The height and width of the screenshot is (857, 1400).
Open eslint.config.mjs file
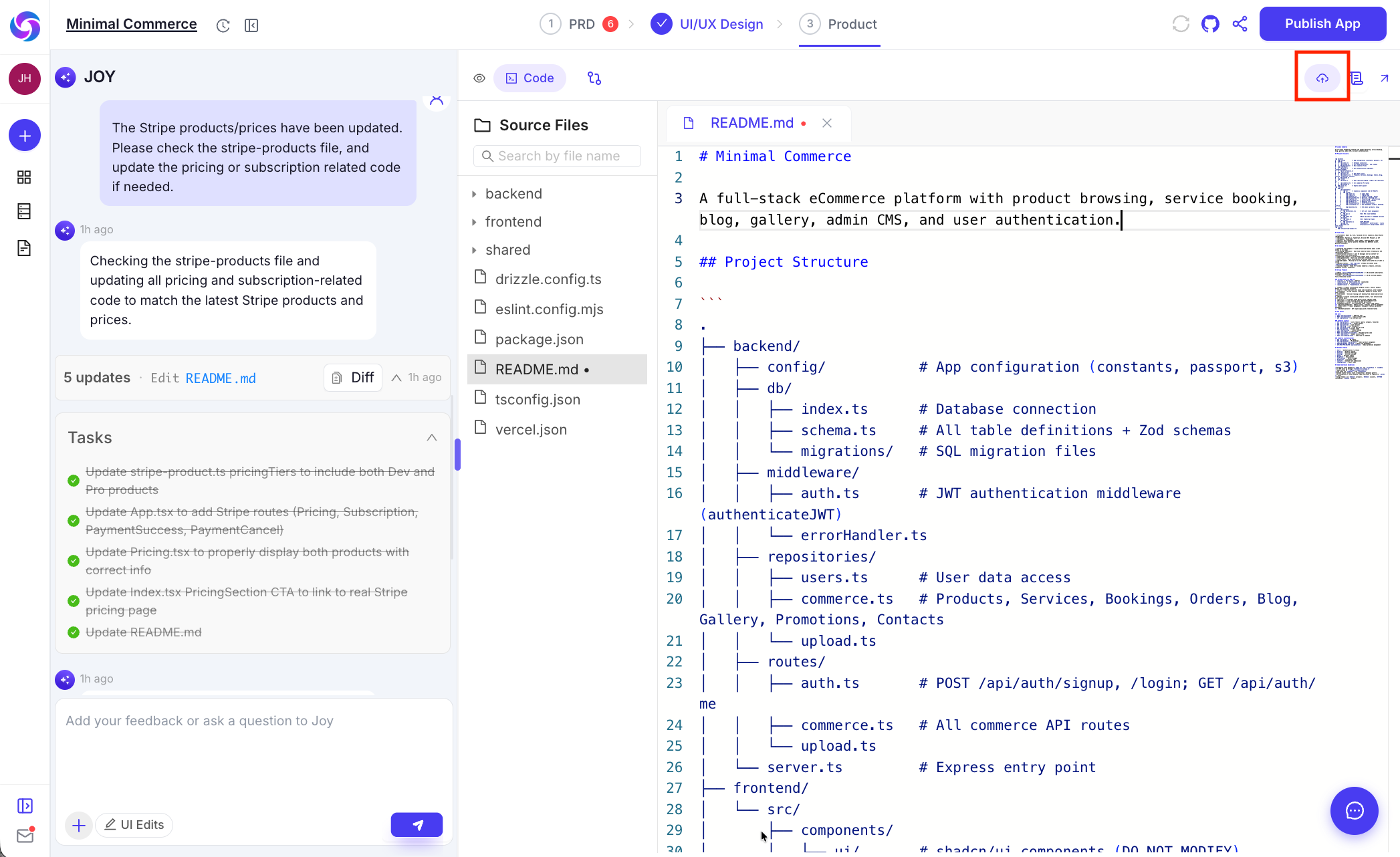(550, 310)
